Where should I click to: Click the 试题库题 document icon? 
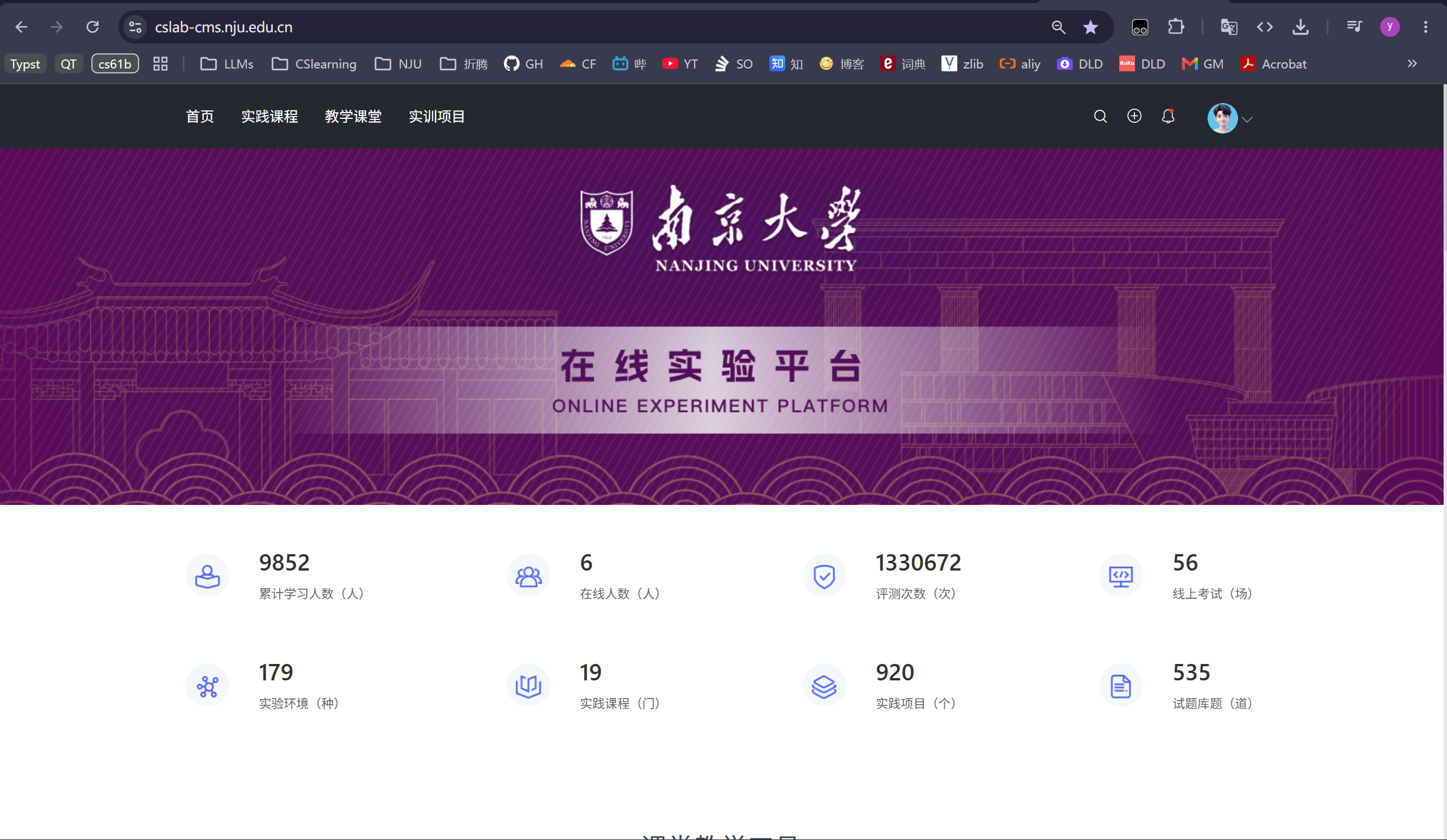[1121, 685]
